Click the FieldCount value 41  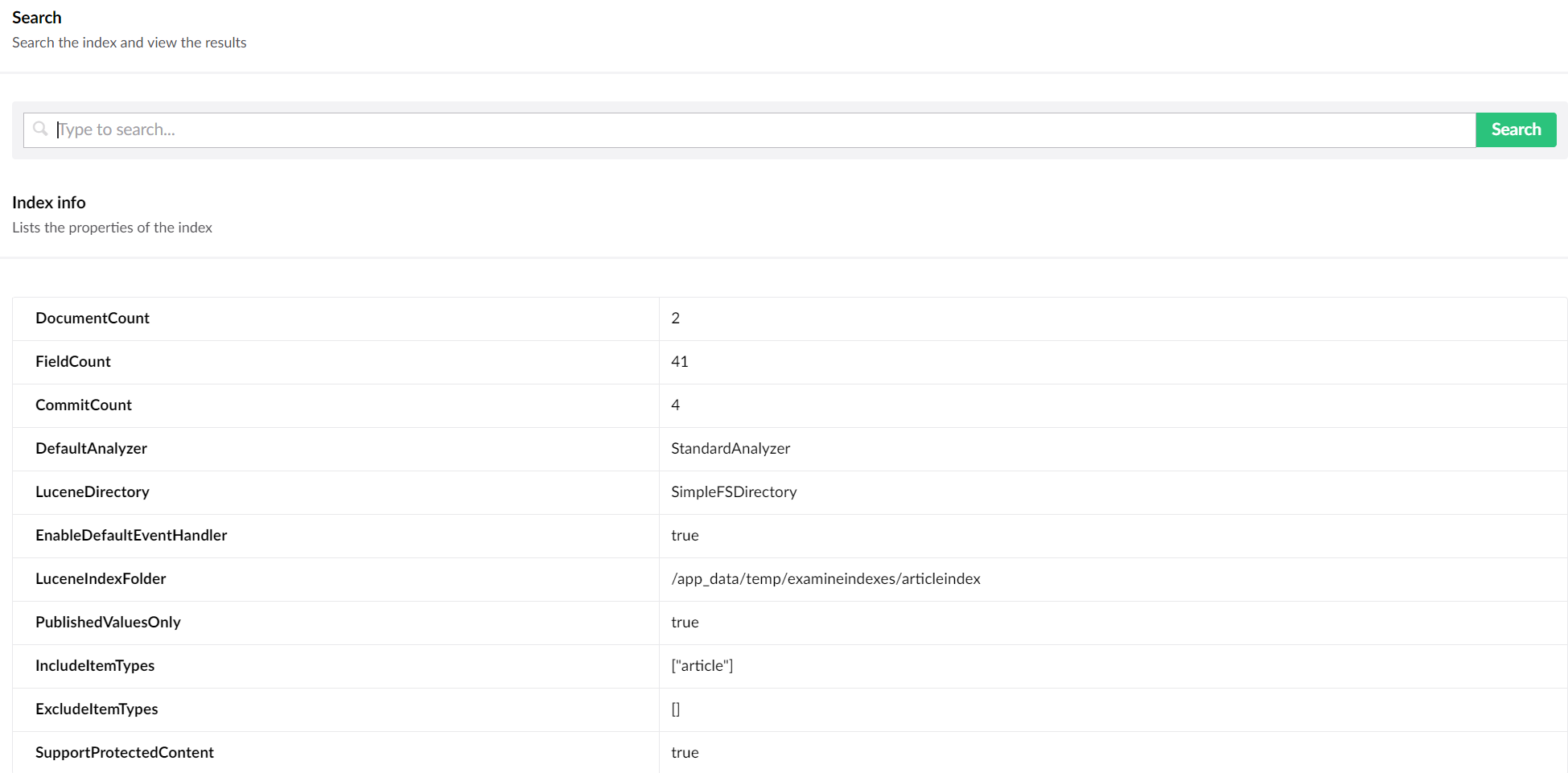pyautogui.click(x=680, y=361)
